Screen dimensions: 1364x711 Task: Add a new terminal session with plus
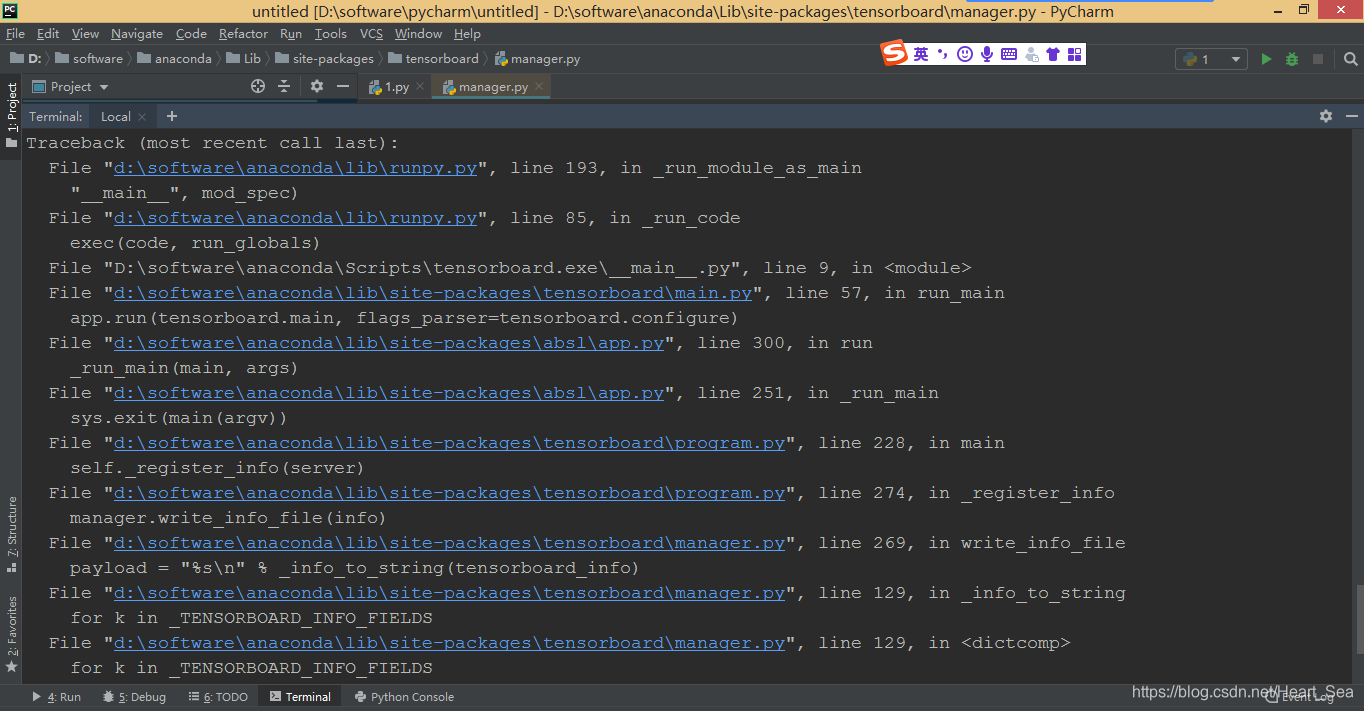[x=171, y=116]
